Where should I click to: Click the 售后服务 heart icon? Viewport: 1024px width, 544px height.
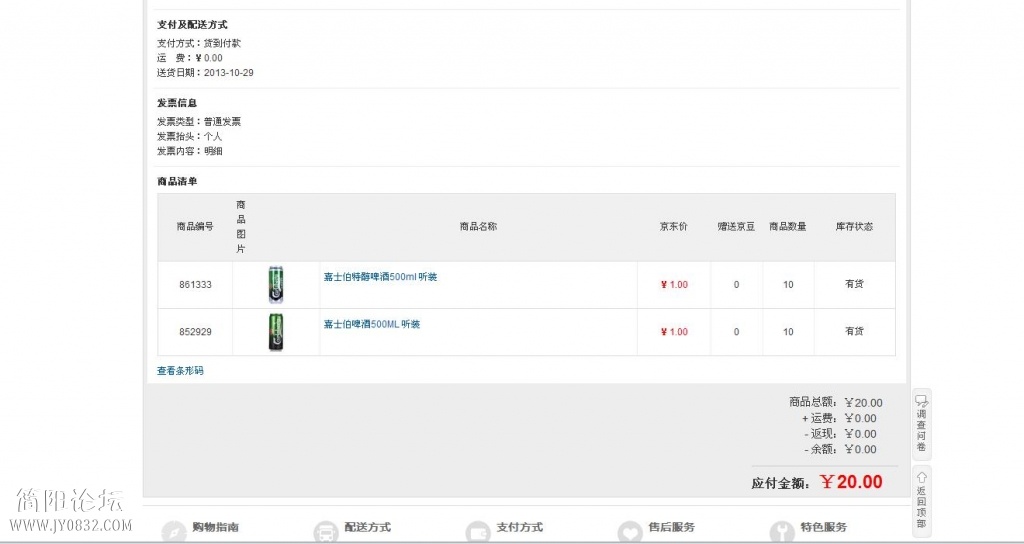[630, 532]
